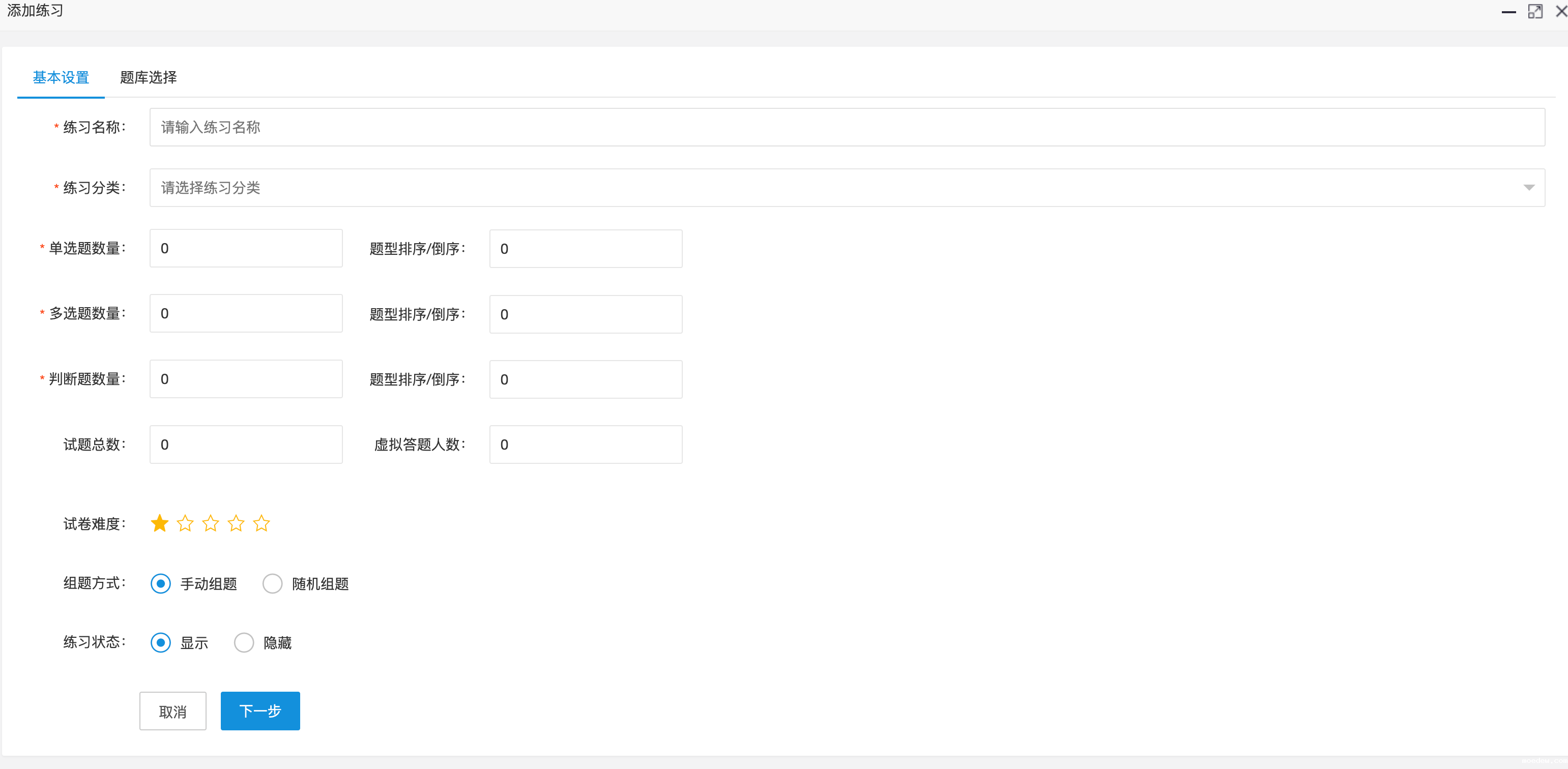Click the 取消 button
The width and height of the screenshot is (1568, 769).
click(x=173, y=711)
